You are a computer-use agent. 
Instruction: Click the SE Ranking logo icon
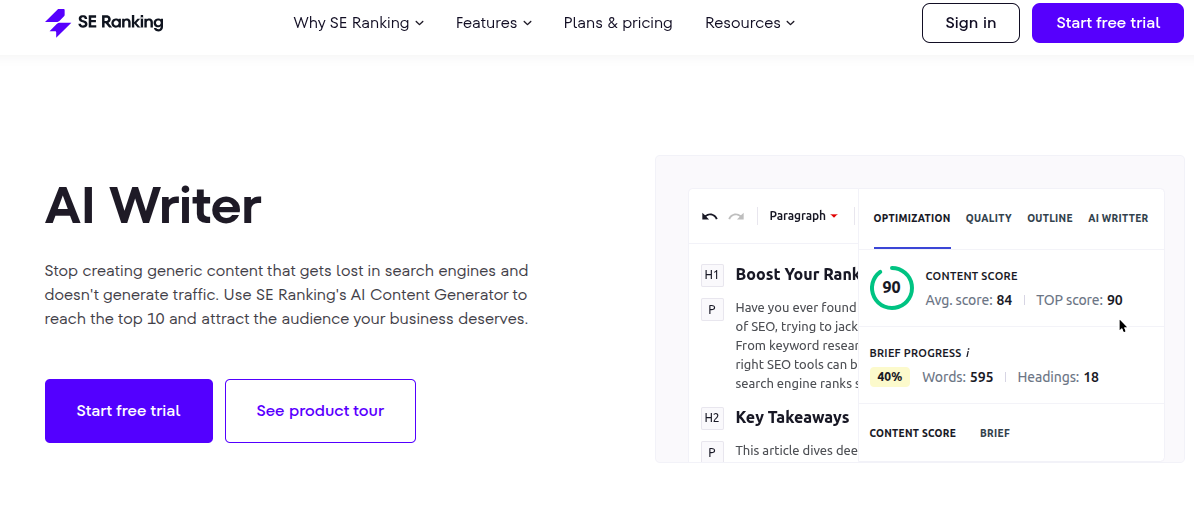(x=58, y=23)
